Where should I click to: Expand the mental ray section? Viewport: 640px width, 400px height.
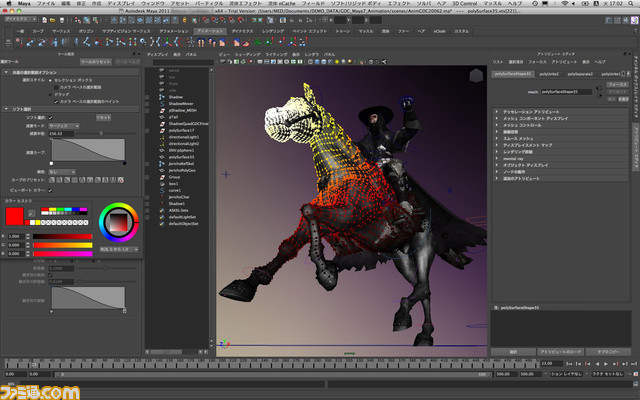coord(497,158)
